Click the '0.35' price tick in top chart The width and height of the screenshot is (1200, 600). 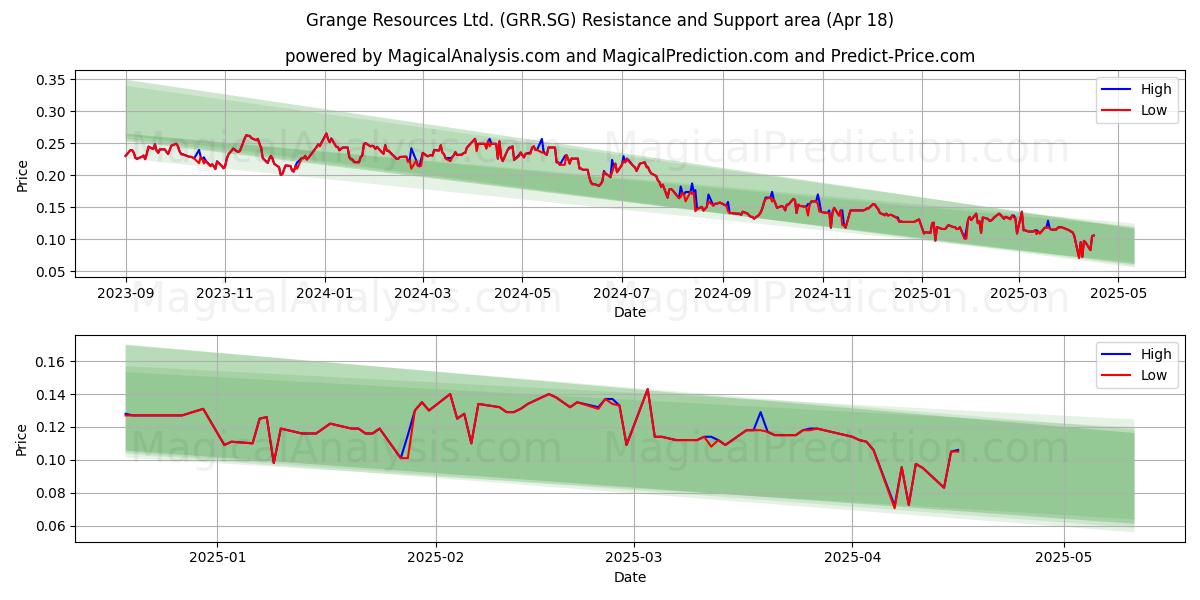50,80
